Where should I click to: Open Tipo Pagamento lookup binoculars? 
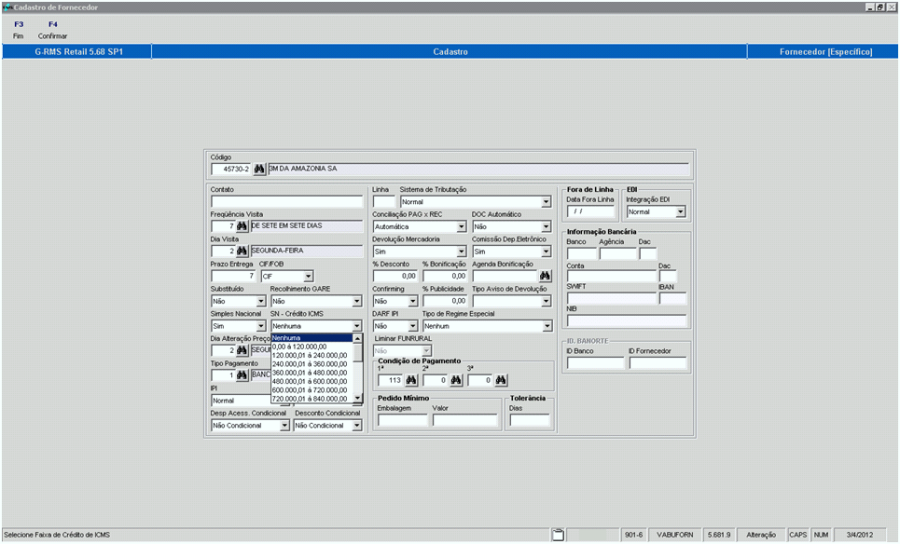(x=242, y=375)
